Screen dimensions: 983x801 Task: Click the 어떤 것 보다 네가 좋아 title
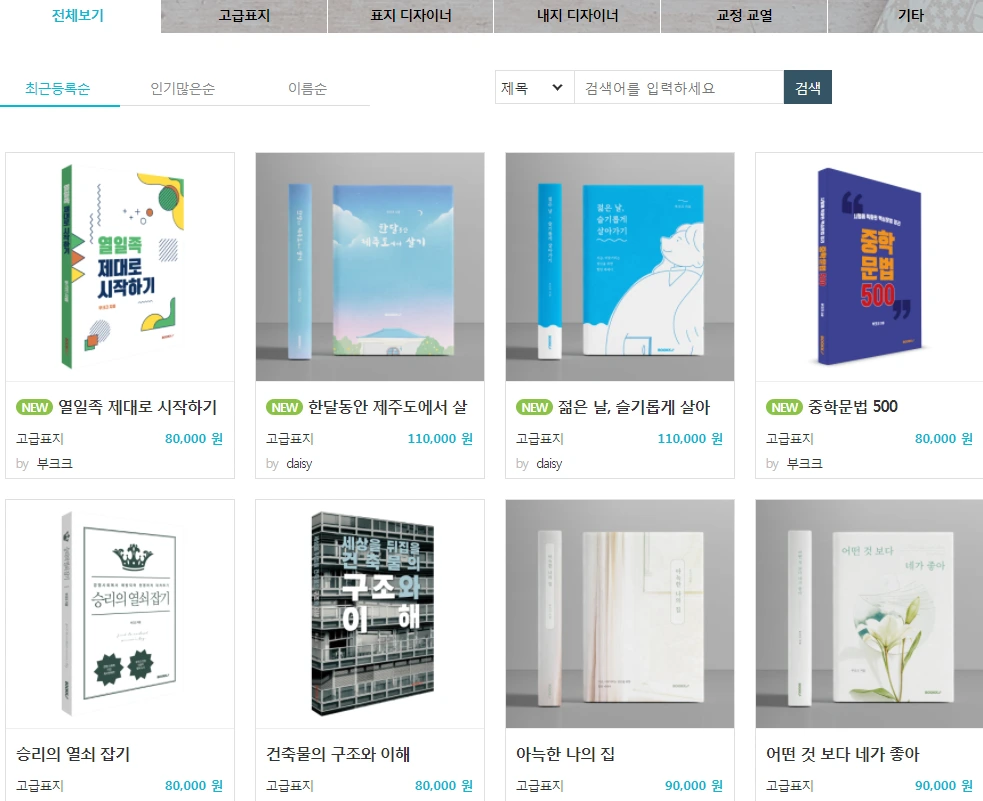[x=843, y=754]
